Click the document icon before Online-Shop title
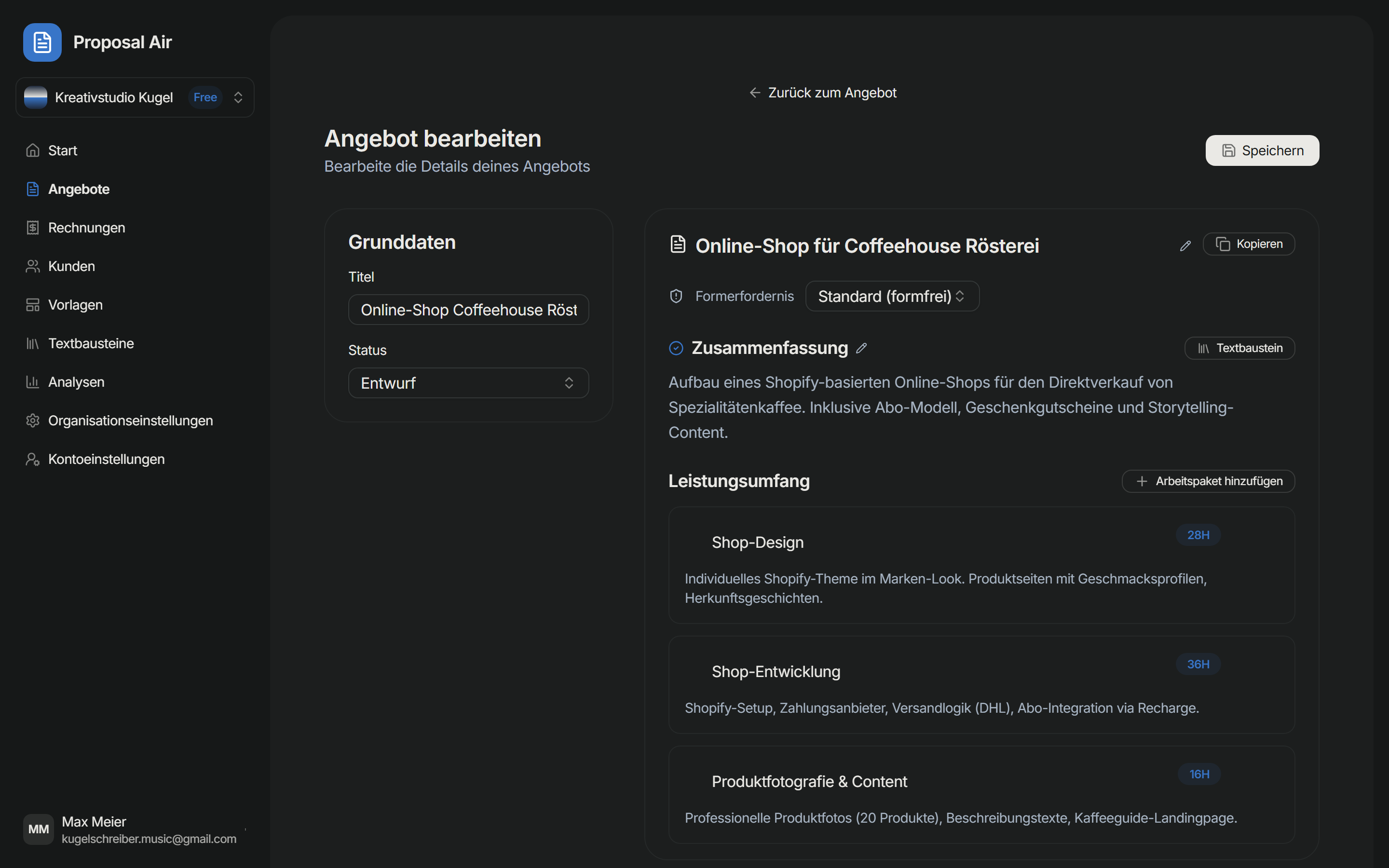The height and width of the screenshot is (868, 1389). tap(678, 244)
